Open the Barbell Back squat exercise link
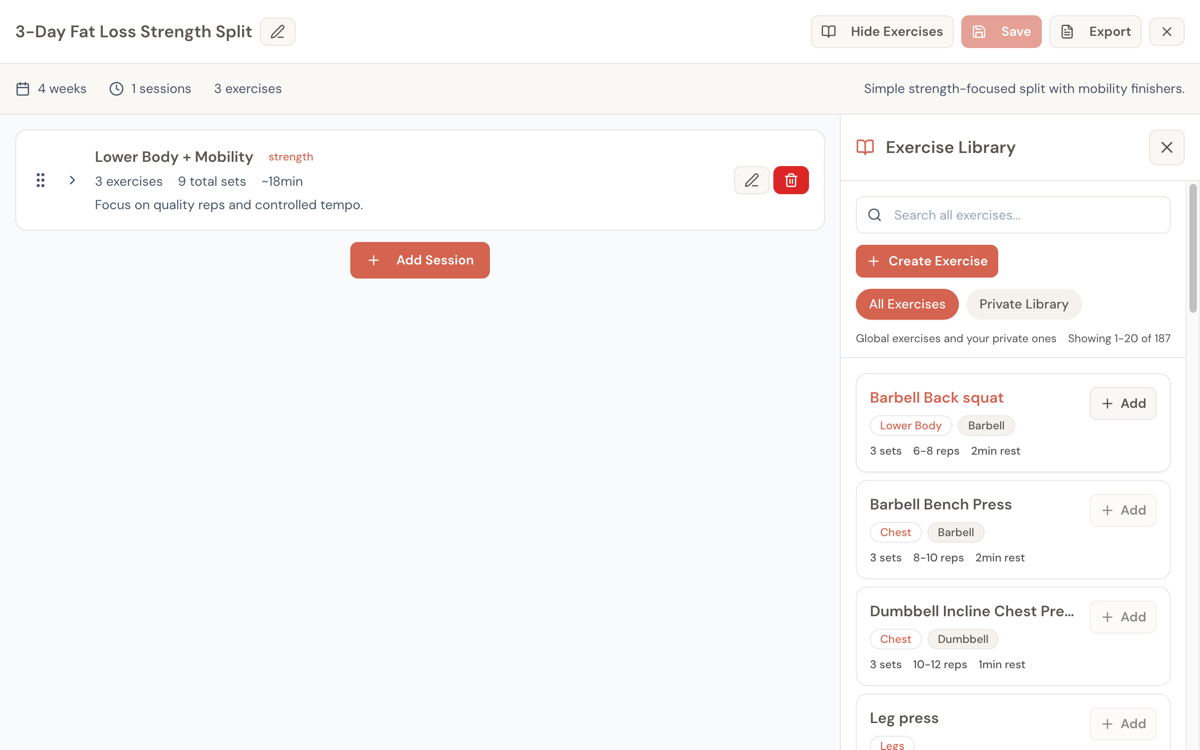This screenshot has height=750, width=1200. tap(936, 397)
